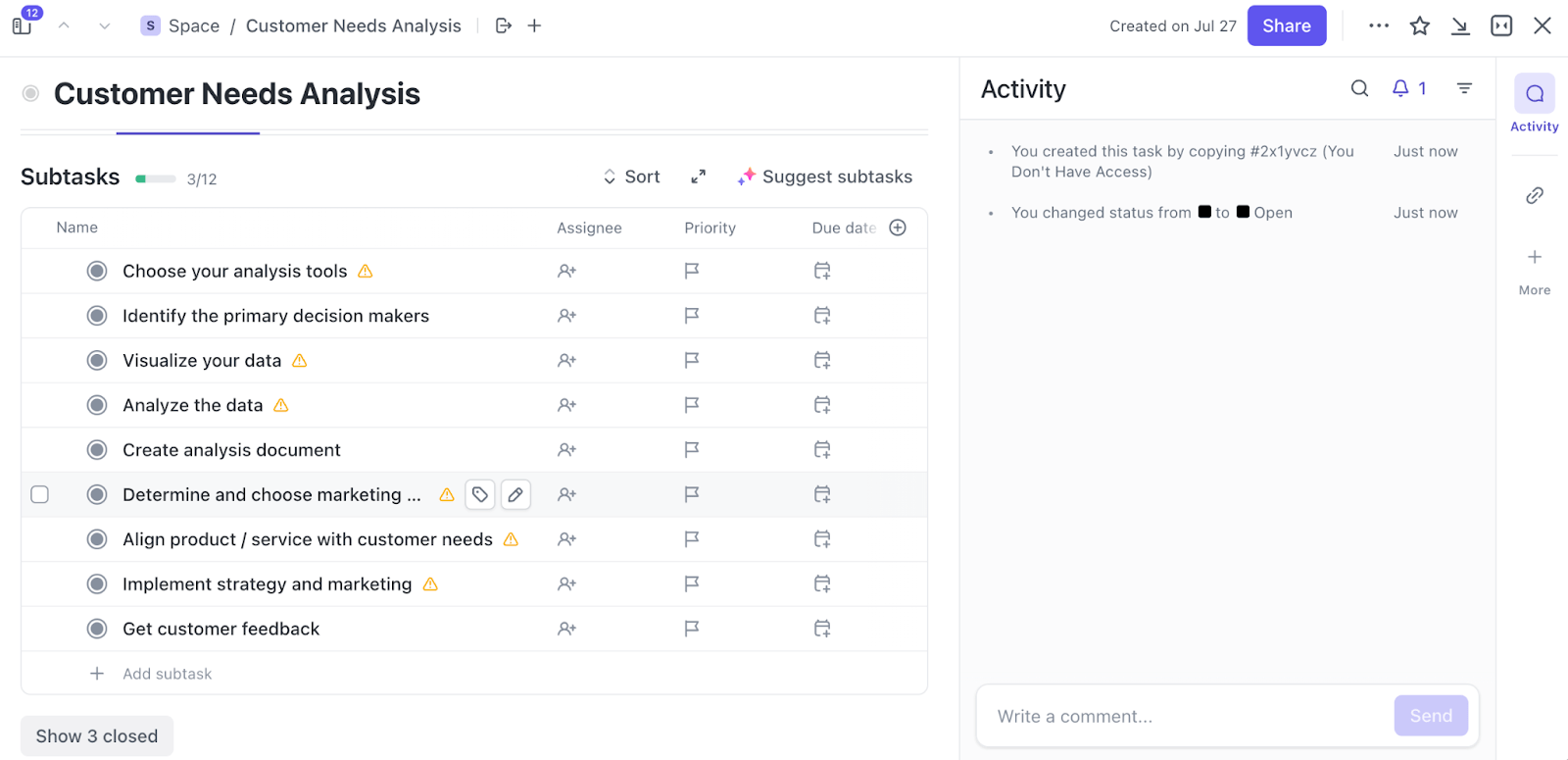The width and height of the screenshot is (1568, 760).
Task: Toggle status circle of Align product / service row
Action: click(97, 539)
